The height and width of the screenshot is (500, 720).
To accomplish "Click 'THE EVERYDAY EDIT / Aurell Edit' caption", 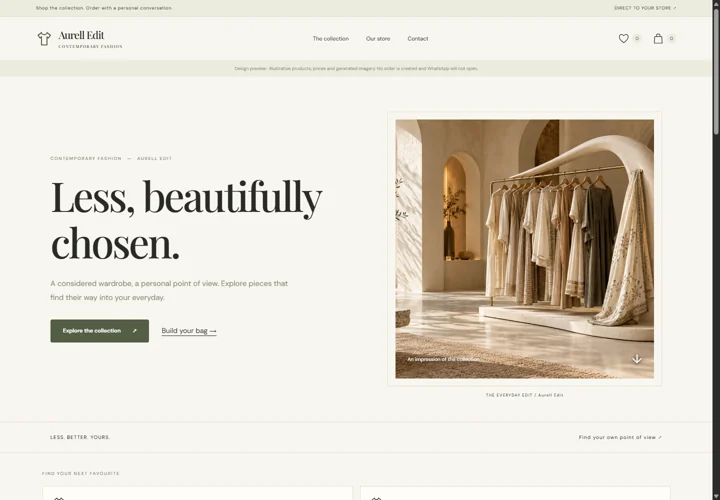I will tap(524, 395).
